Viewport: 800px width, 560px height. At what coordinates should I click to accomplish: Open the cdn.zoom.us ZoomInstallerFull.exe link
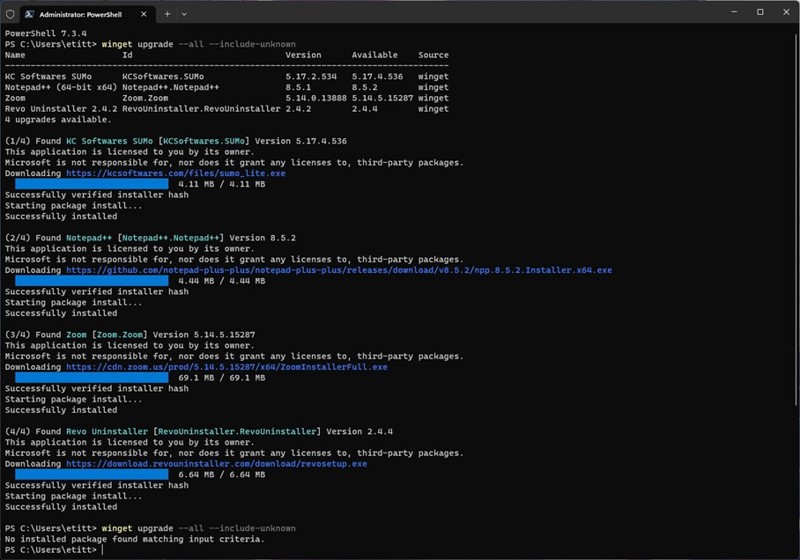227,367
